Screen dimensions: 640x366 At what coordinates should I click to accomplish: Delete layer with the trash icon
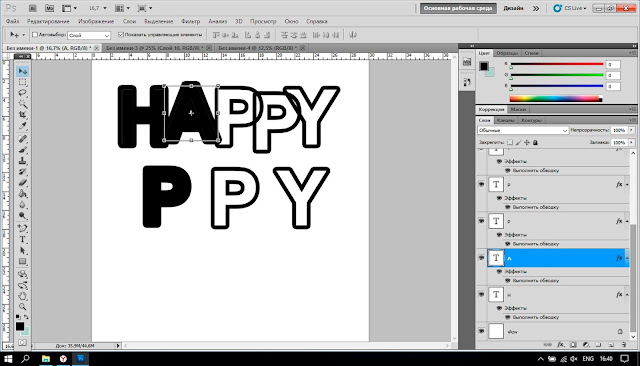pos(624,344)
